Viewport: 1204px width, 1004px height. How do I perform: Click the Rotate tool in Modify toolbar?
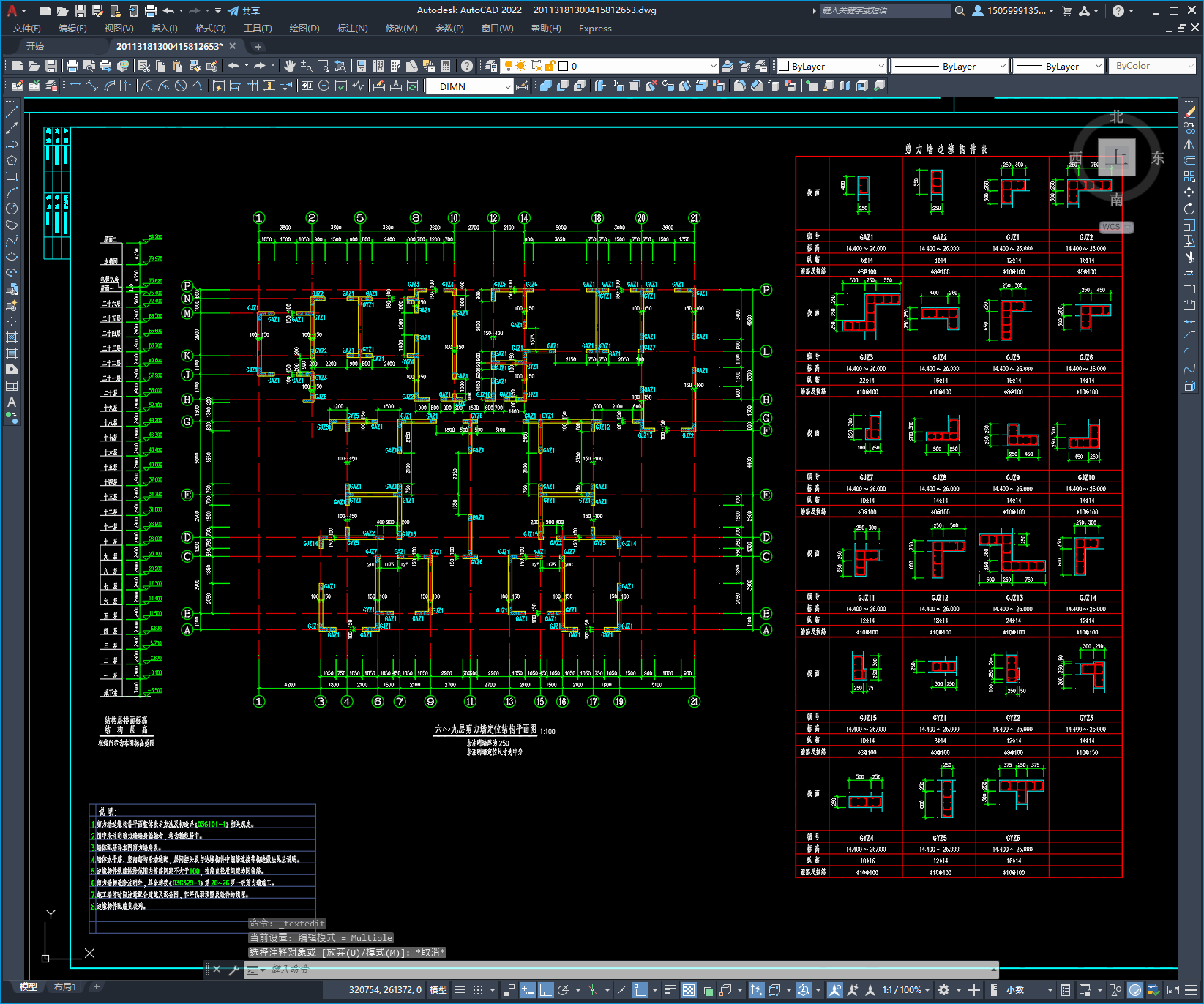click(1189, 209)
